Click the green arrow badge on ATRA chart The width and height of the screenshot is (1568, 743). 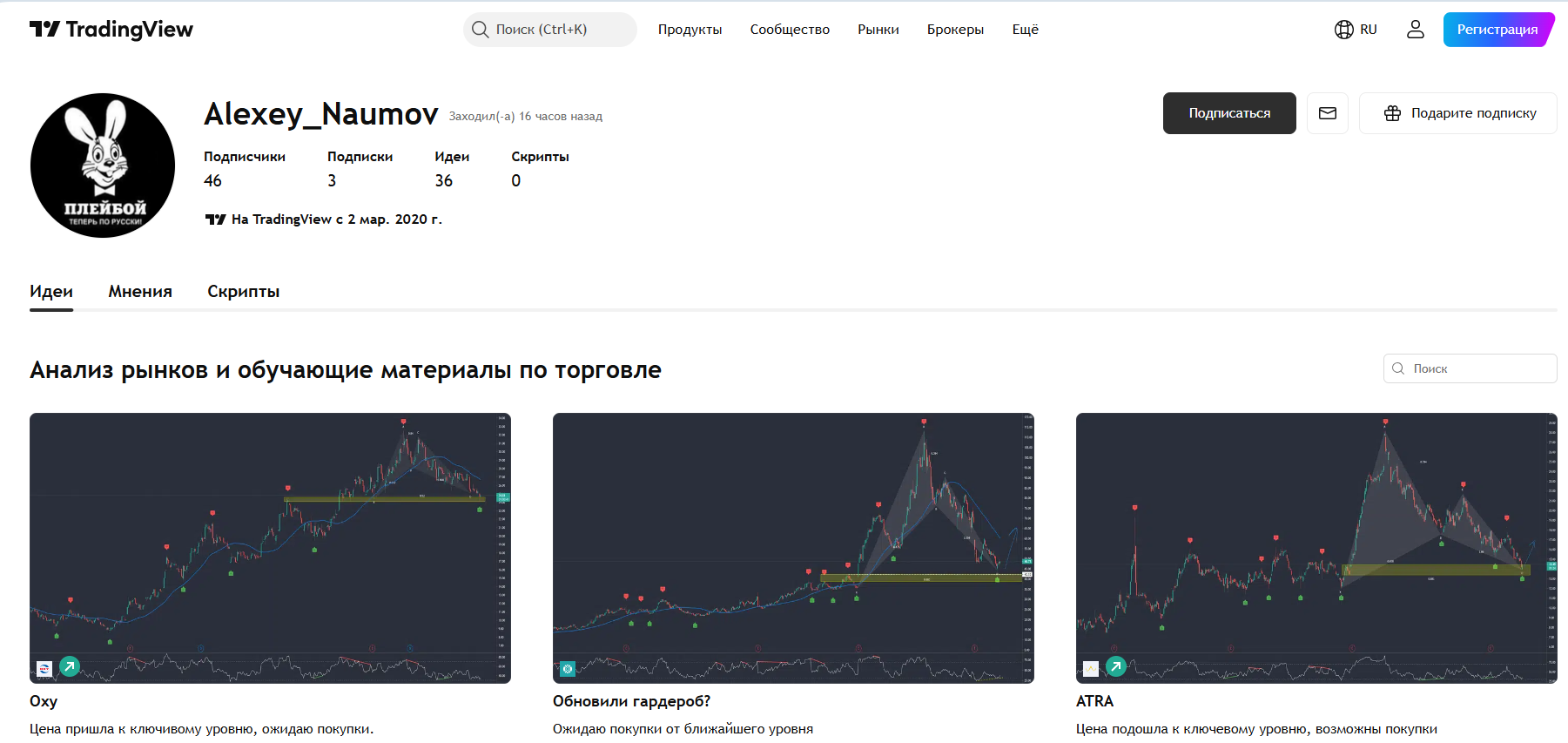tap(1116, 666)
